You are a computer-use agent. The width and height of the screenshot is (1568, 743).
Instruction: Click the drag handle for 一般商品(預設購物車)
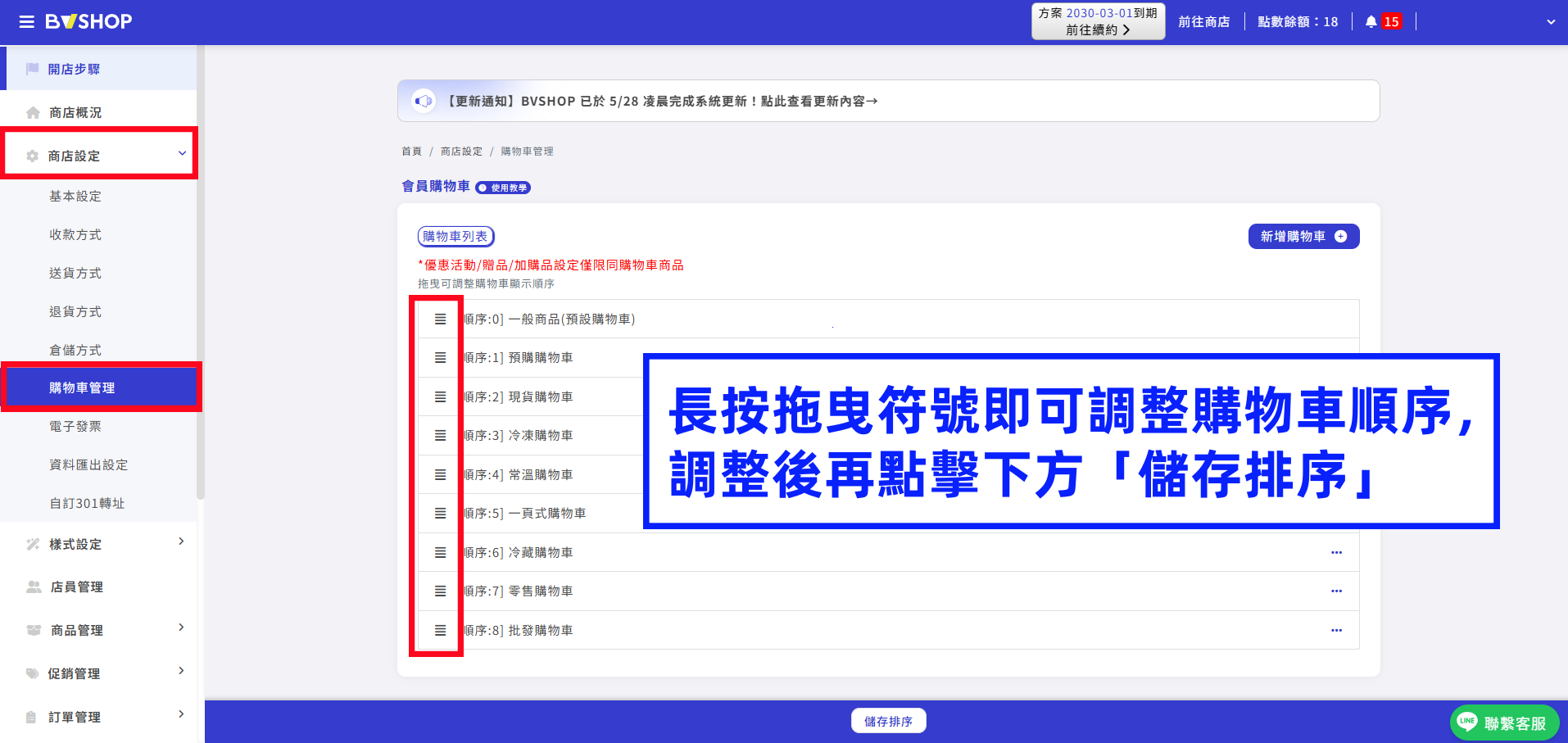click(440, 319)
